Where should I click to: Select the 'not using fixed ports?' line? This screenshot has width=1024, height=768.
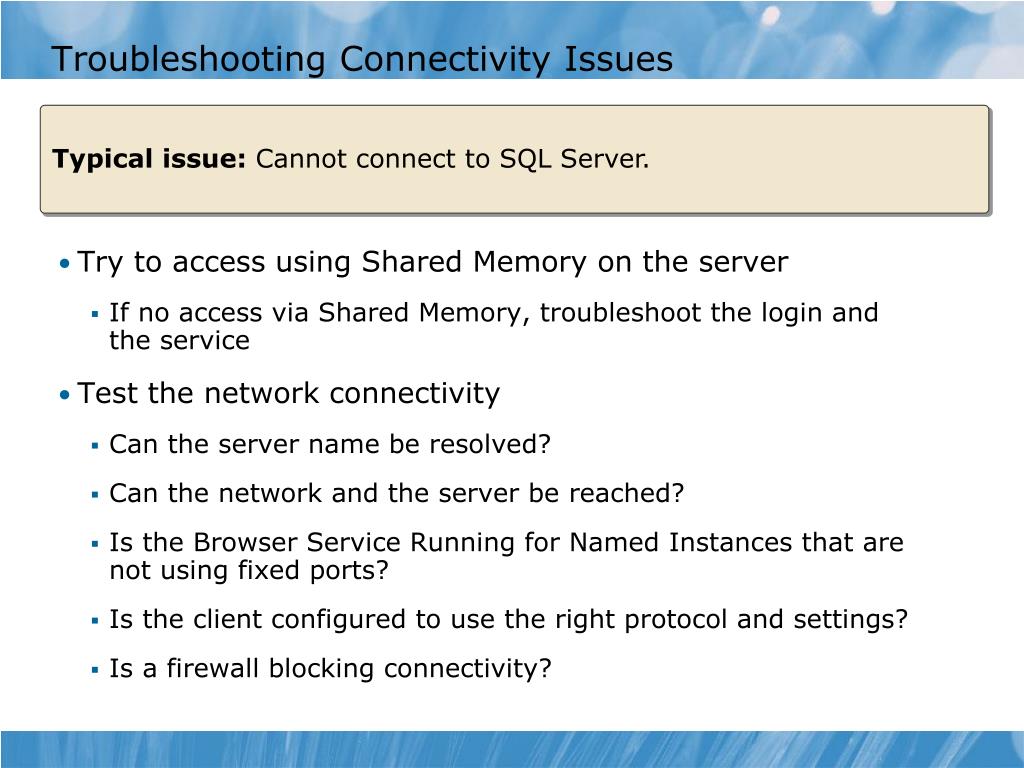(249, 571)
